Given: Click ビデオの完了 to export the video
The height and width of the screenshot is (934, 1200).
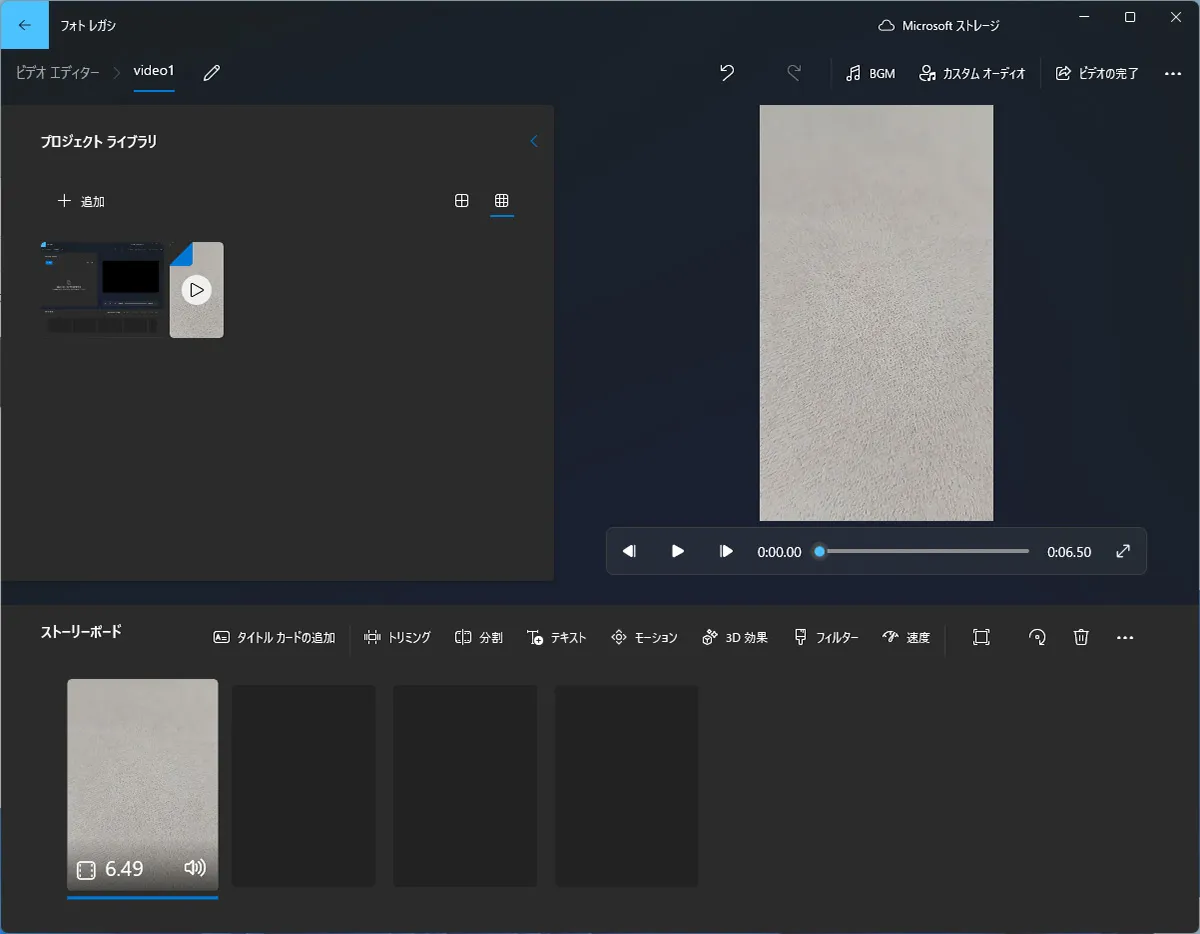Looking at the screenshot, I should pyautogui.click(x=1097, y=72).
